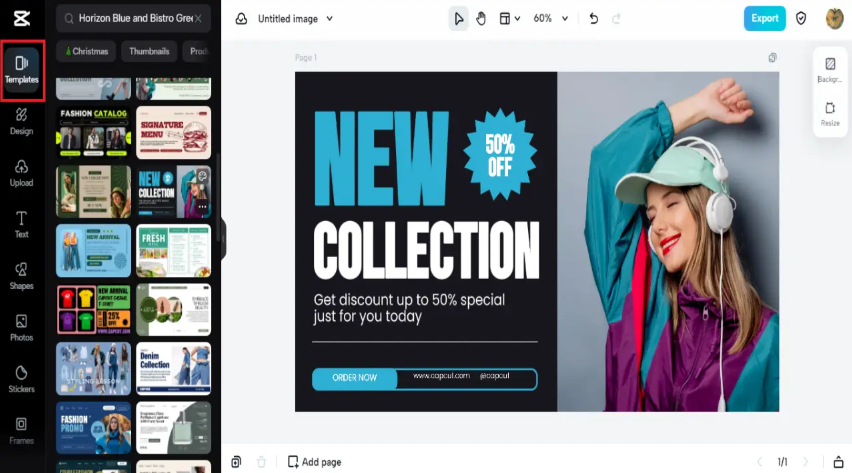Select the hand pan tool
This screenshot has width=852, height=473.
481,19
